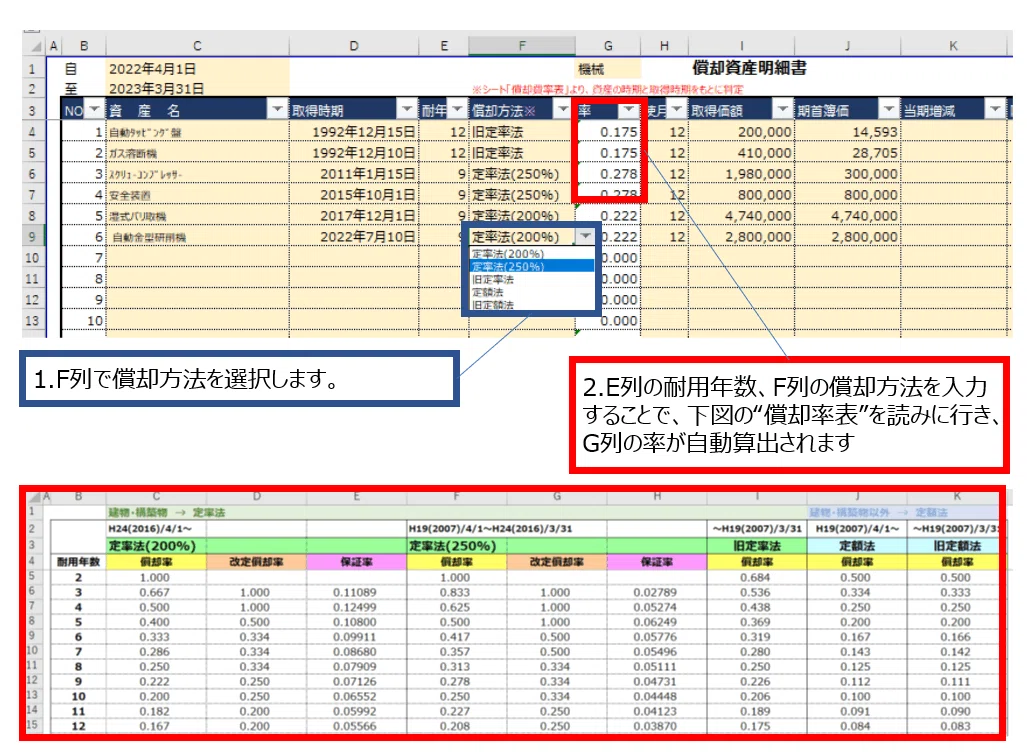Select column F header in upper sheet

(522, 47)
